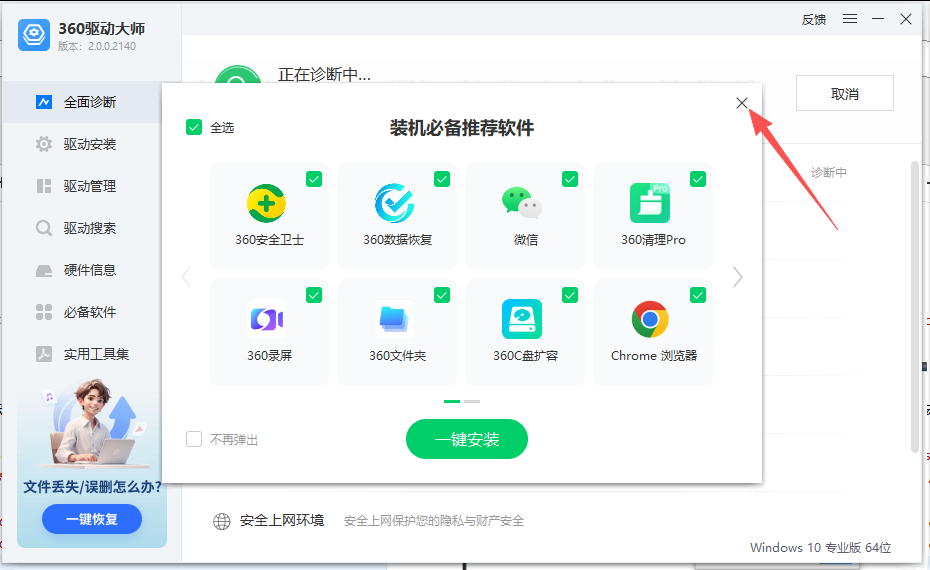Viewport: 930px width, 570px height.
Task: Uncheck the Chrome 浏览器 checkbox
Action: pyautogui.click(x=698, y=295)
